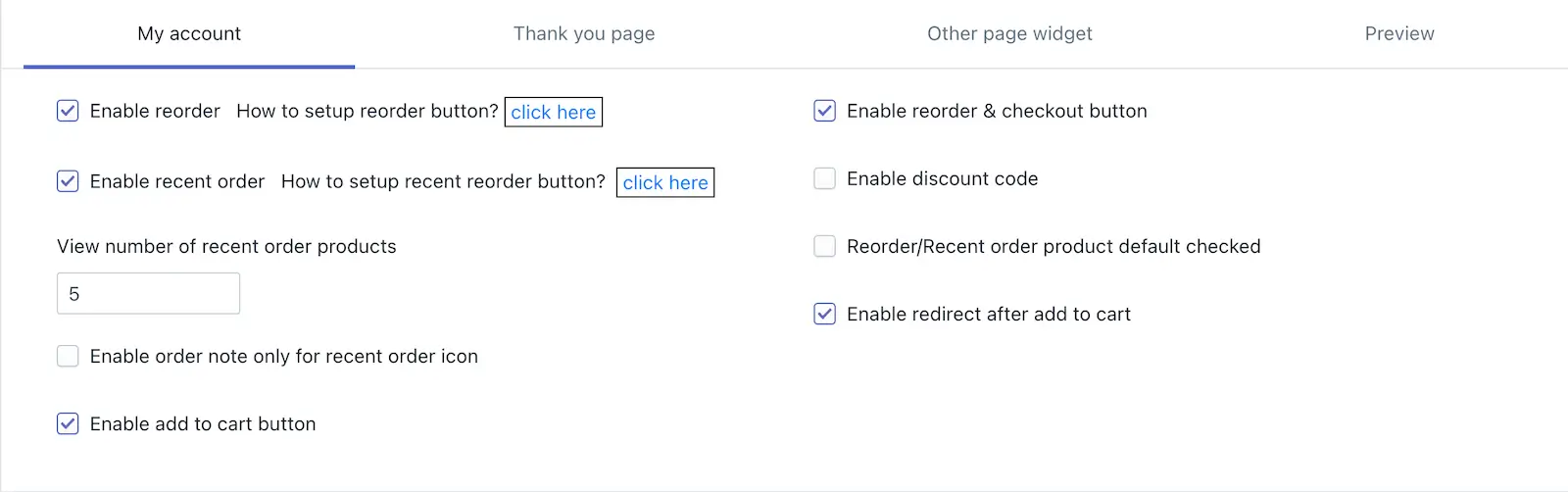The image size is (1568, 492).
Task: Open the Thank you page tab
Action: point(584,33)
